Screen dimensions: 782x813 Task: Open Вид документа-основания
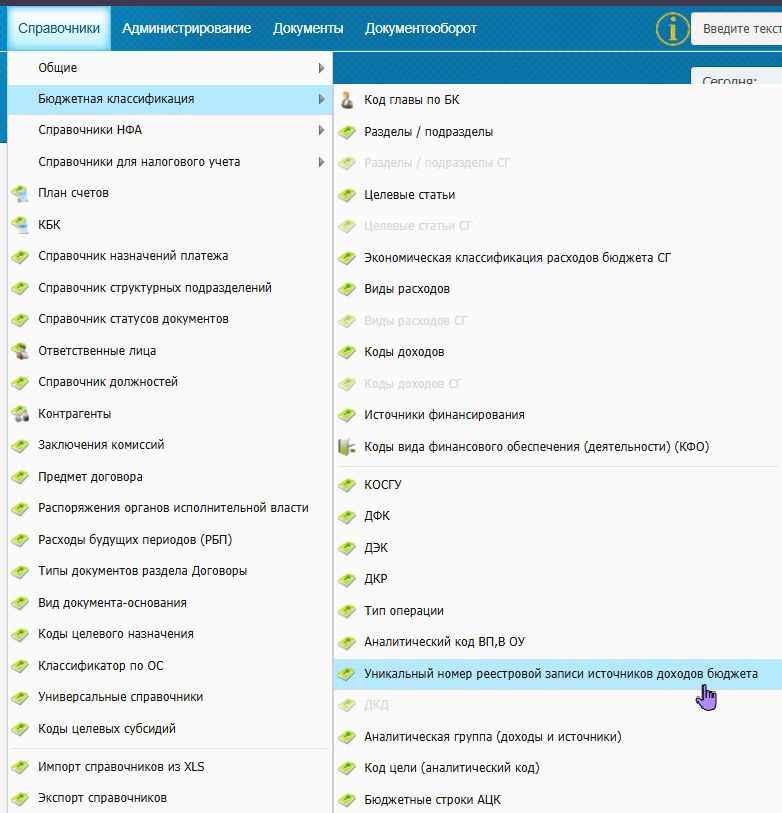pyautogui.click(x=170, y=603)
